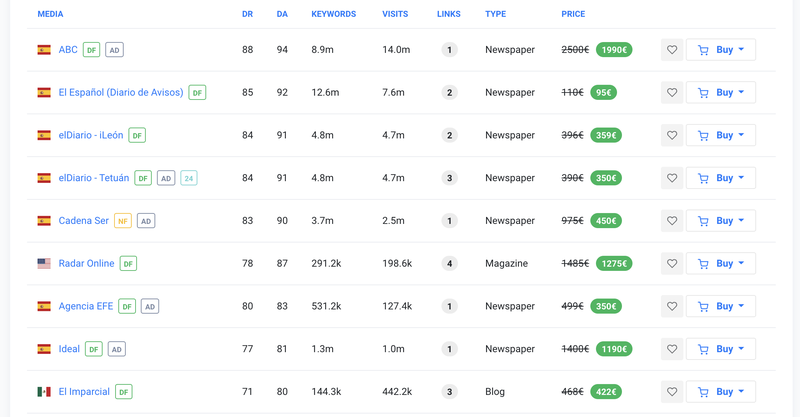Click the green 1990€ price tag
Screen dimensions: 800x417
tap(614, 50)
